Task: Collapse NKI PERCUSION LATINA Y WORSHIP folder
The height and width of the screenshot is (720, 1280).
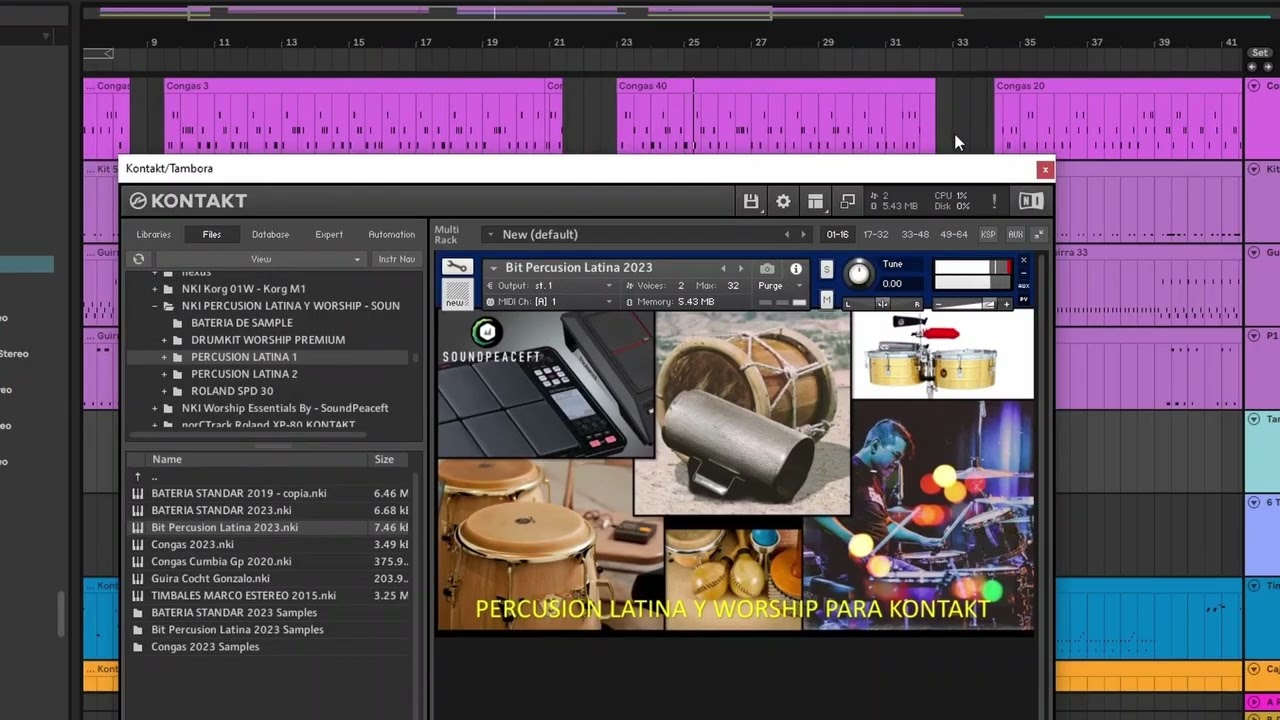Action: (155, 306)
